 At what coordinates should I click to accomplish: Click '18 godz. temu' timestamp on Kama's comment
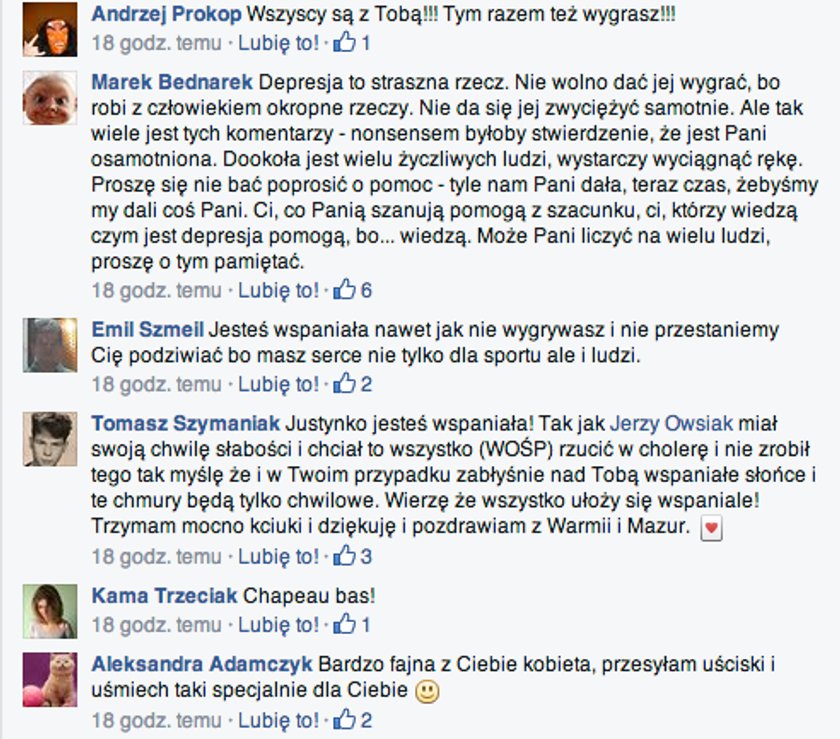click(156, 625)
